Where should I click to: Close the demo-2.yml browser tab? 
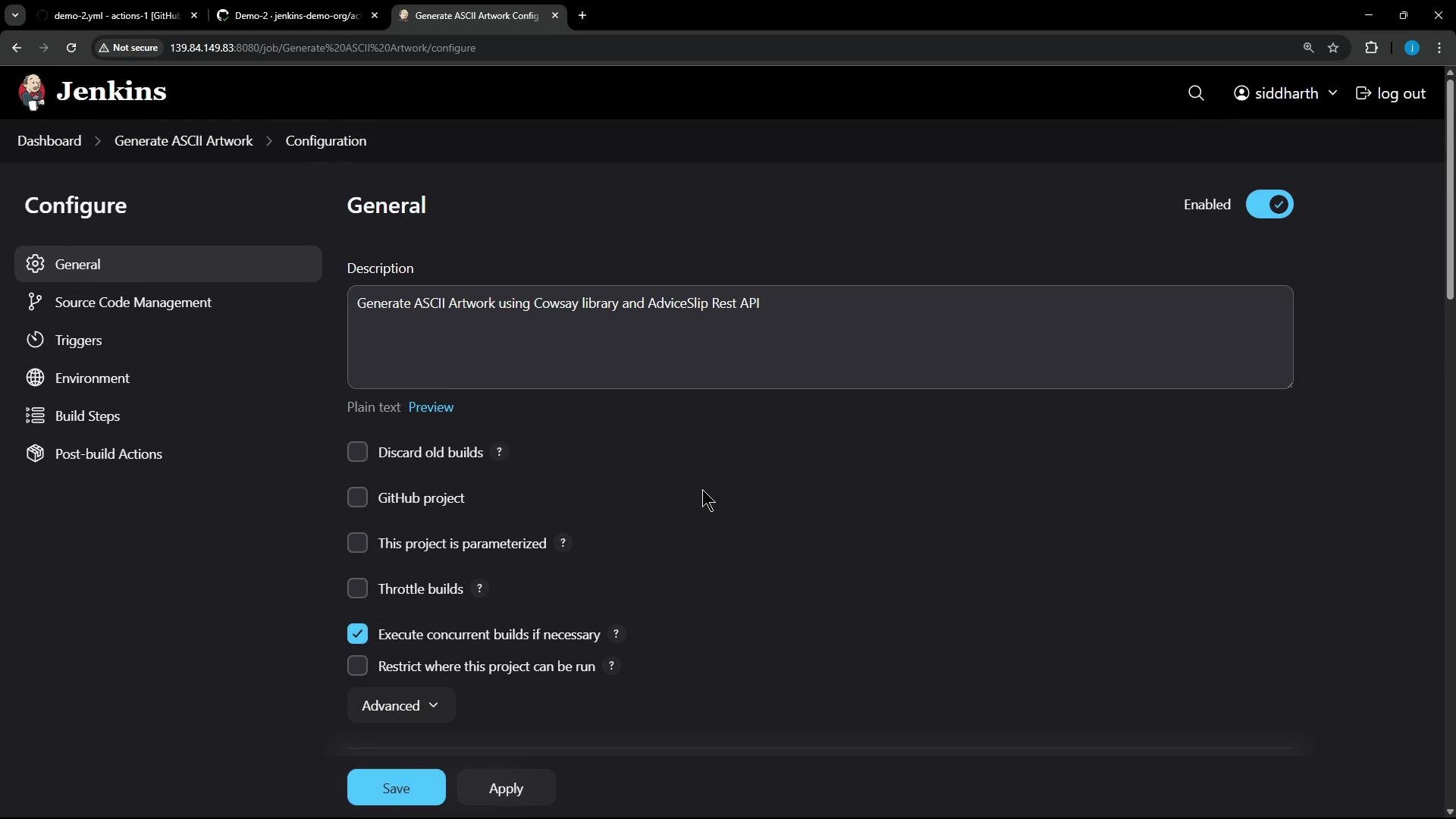(x=194, y=15)
